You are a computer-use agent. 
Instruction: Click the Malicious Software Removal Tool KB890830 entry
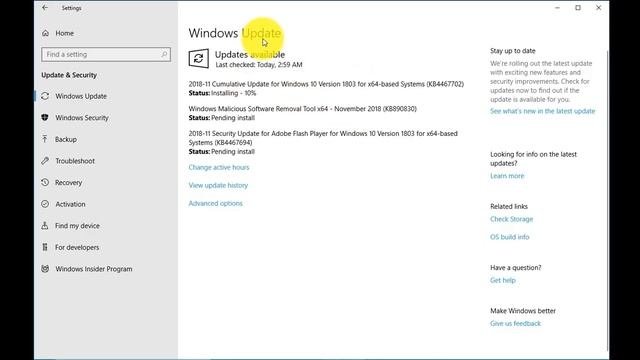click(302, 109)
